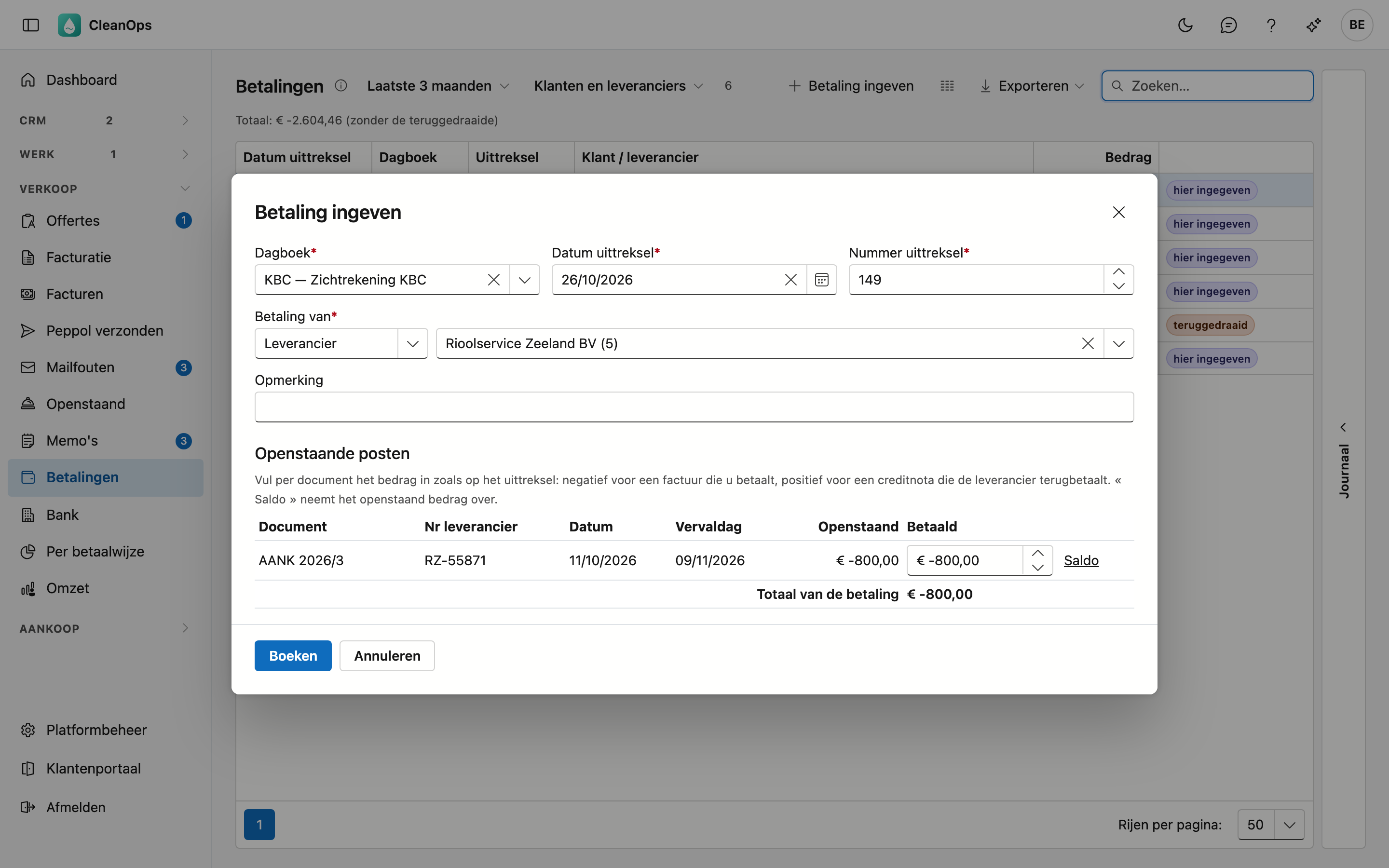Click the Annuleren button

point(387,656)
